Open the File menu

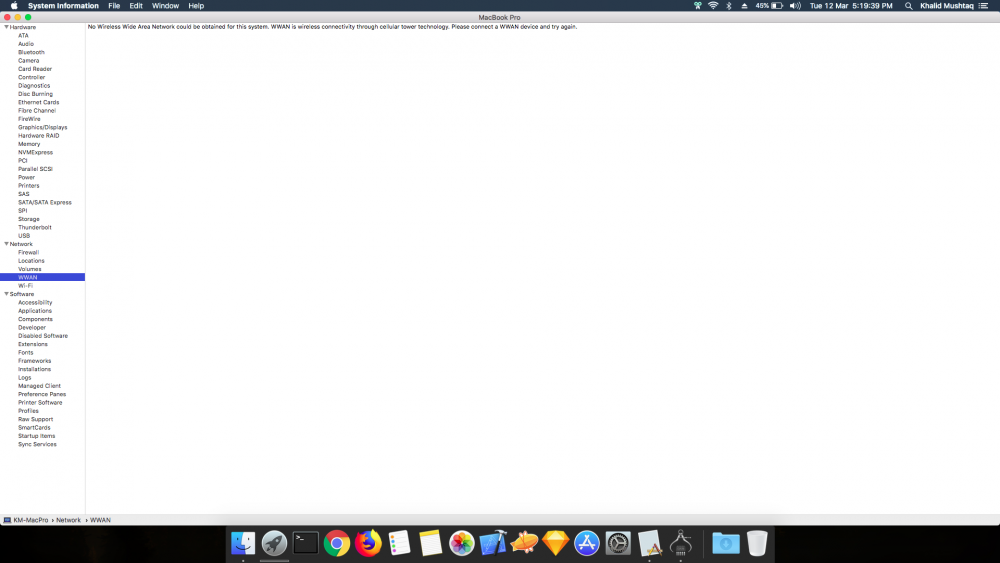click(114, 6)
